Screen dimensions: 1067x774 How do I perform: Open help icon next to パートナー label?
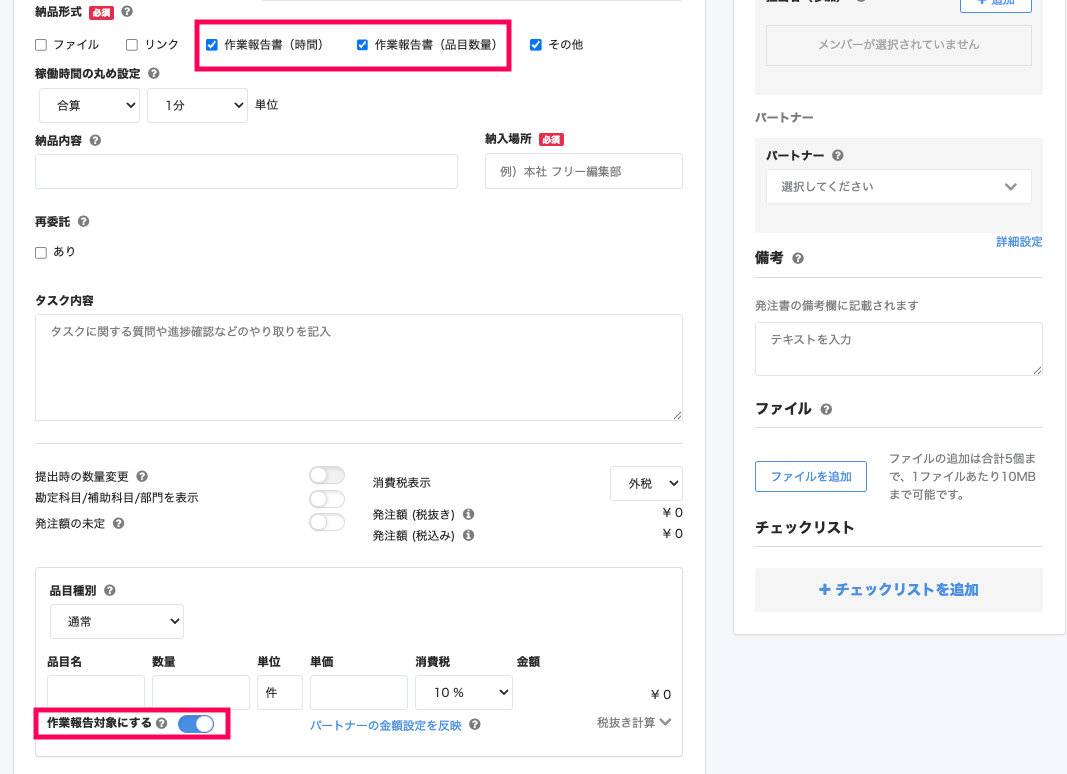click(838, 155)
